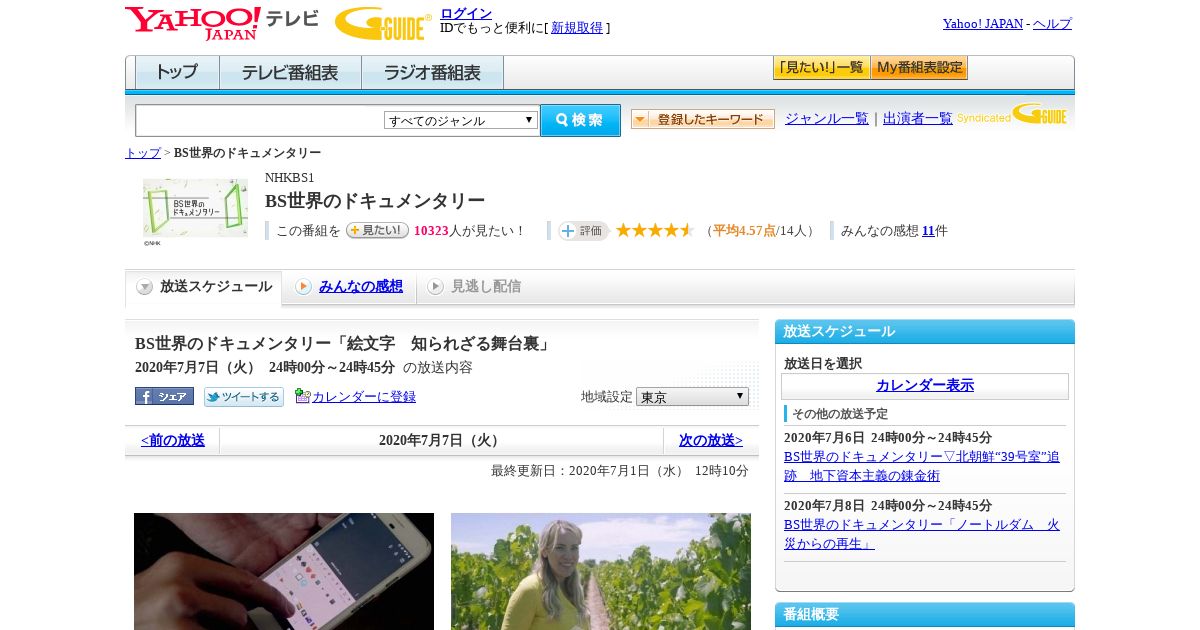The image size is (1200, 630).
Task: Click the ログイン link
Action: coord(466,13)
